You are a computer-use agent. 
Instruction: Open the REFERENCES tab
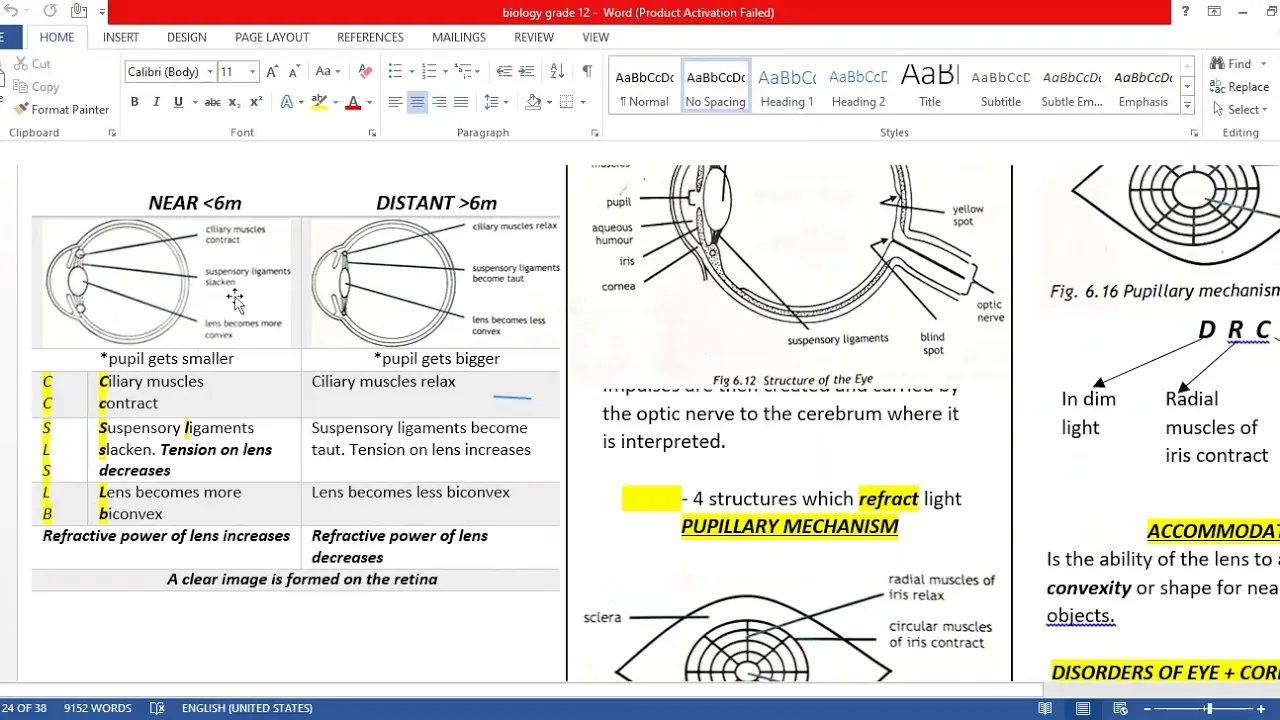[x=370, y=37]
